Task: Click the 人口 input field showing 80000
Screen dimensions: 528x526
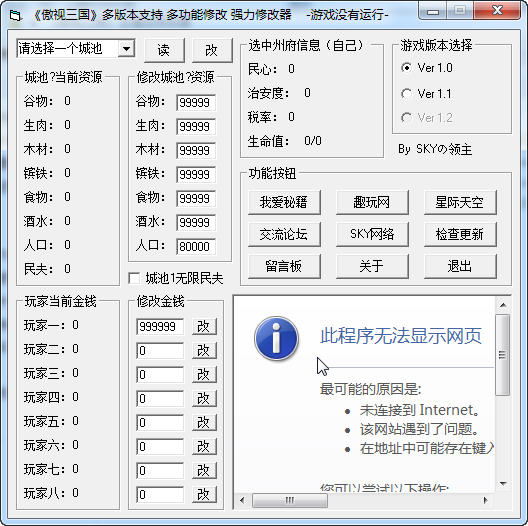Action: 196,246
